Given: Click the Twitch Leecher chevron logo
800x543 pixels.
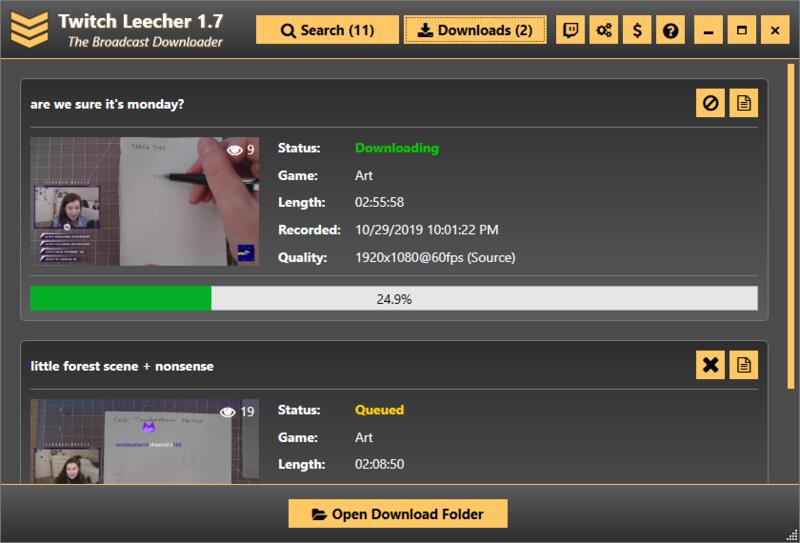Looking at the screenshot, I should (x=30, y=29).
